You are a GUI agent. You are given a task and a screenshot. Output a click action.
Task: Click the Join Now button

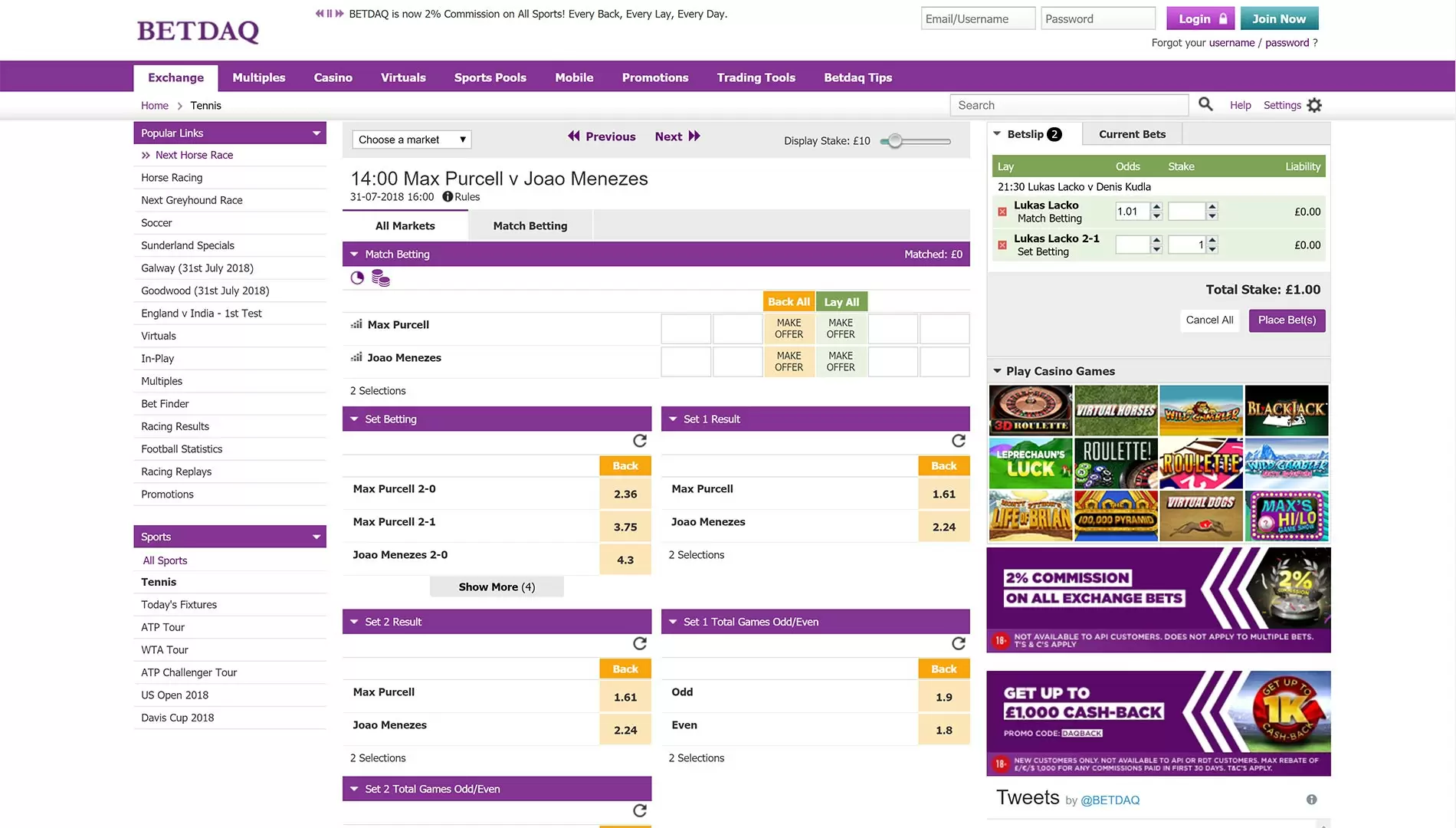1279,18
